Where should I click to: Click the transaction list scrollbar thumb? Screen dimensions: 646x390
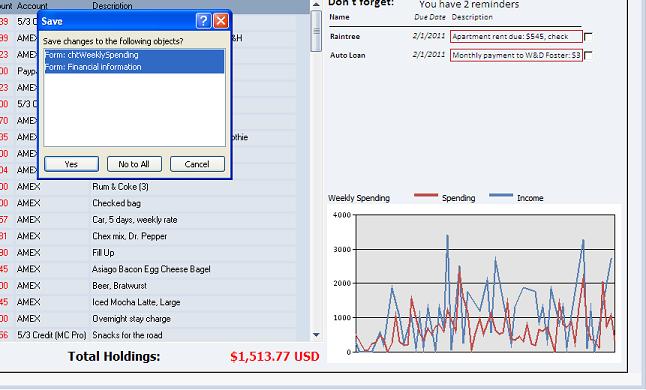pos(316,31)
